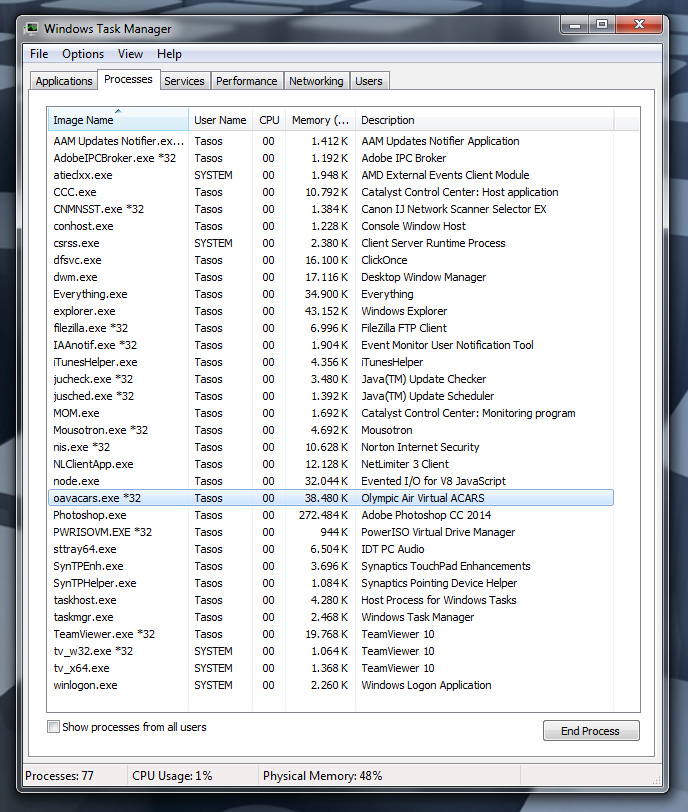Sort by Image Name column header
The image size is (688, 812).
point(118,120)
